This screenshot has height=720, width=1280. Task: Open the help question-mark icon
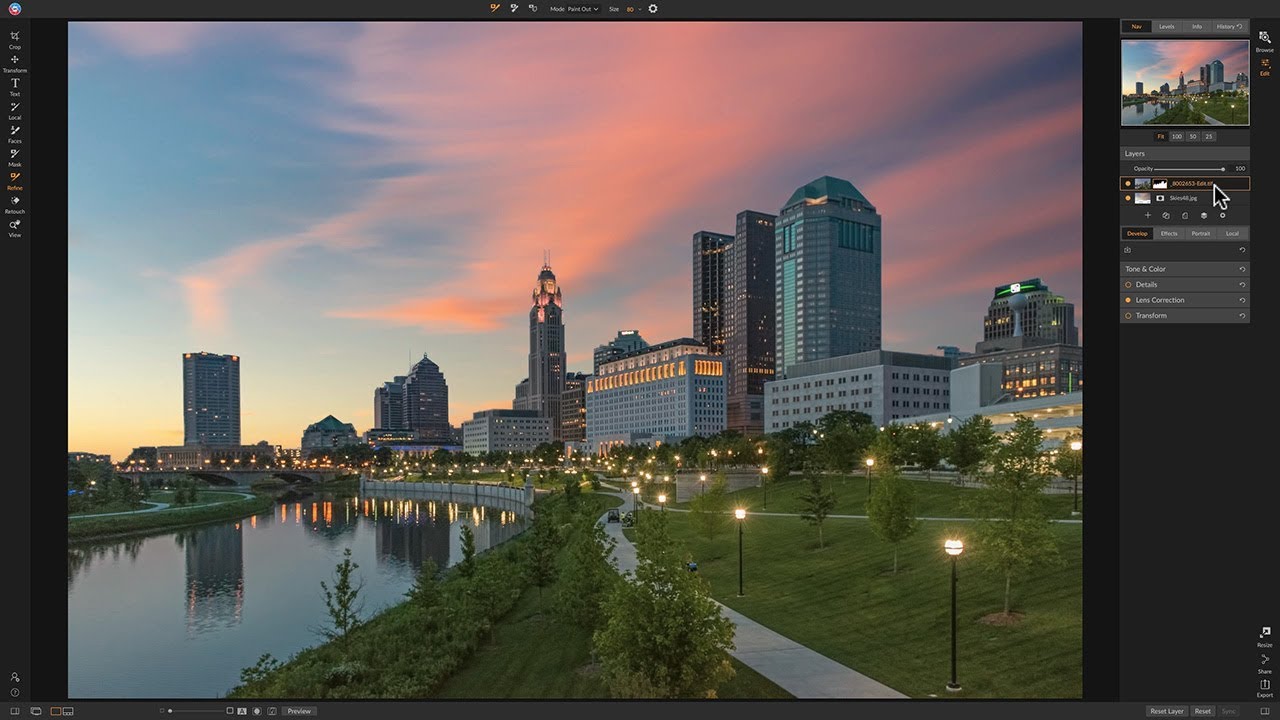(14, 692)
